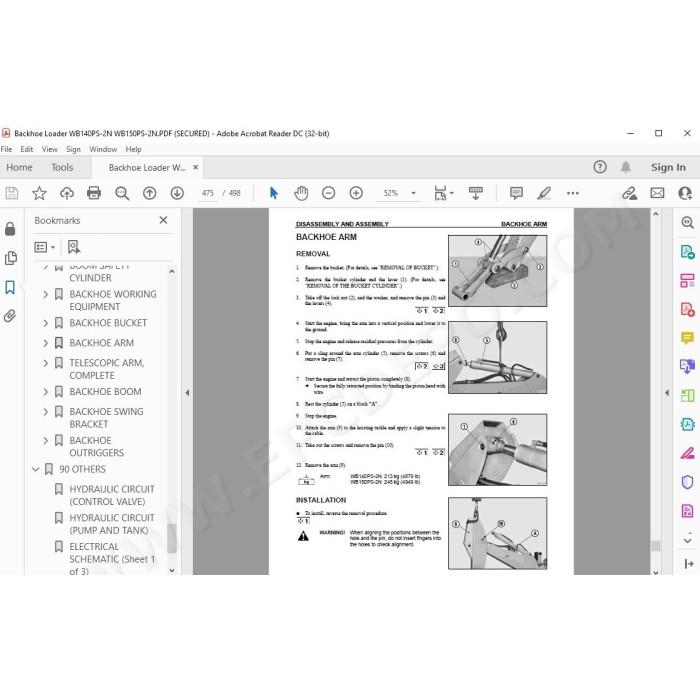
Task: Expand BACKHOE BOOM bookmark
Action: 46,392
